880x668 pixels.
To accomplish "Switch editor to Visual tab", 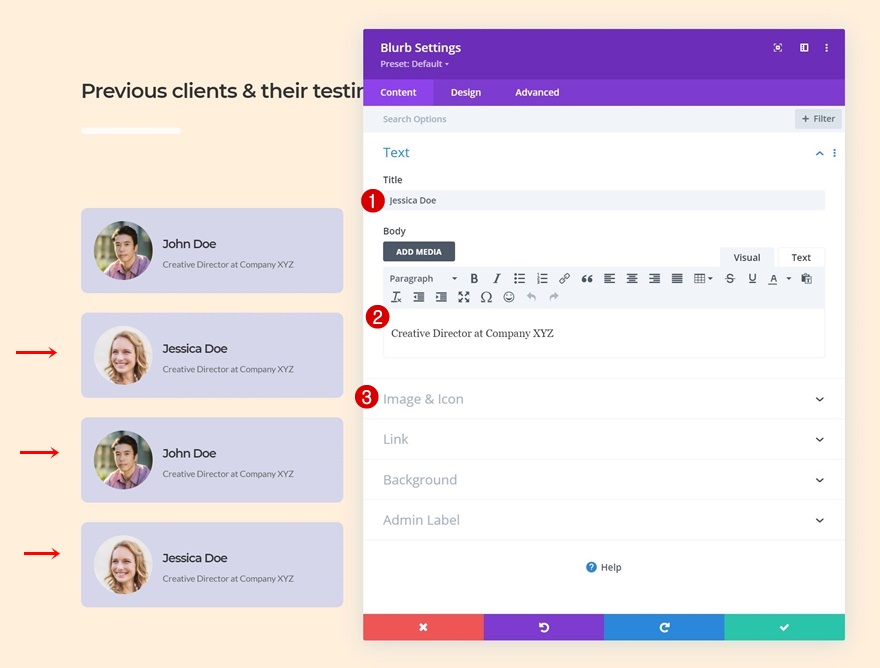I will pos(746,258).
